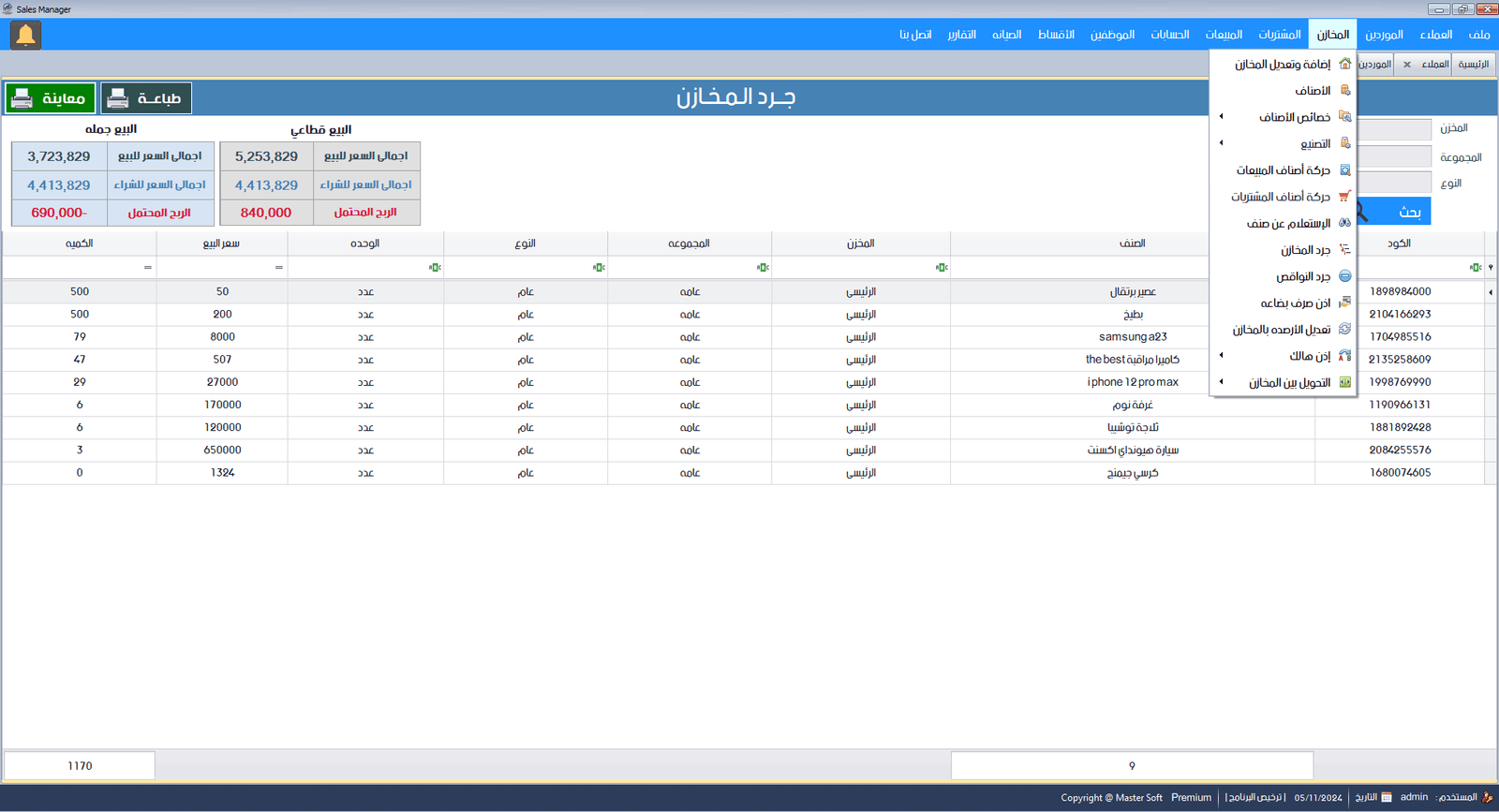Click the الكميه column header
Viewport: 1499px width, 812px height.
click(x=80, y=244)
